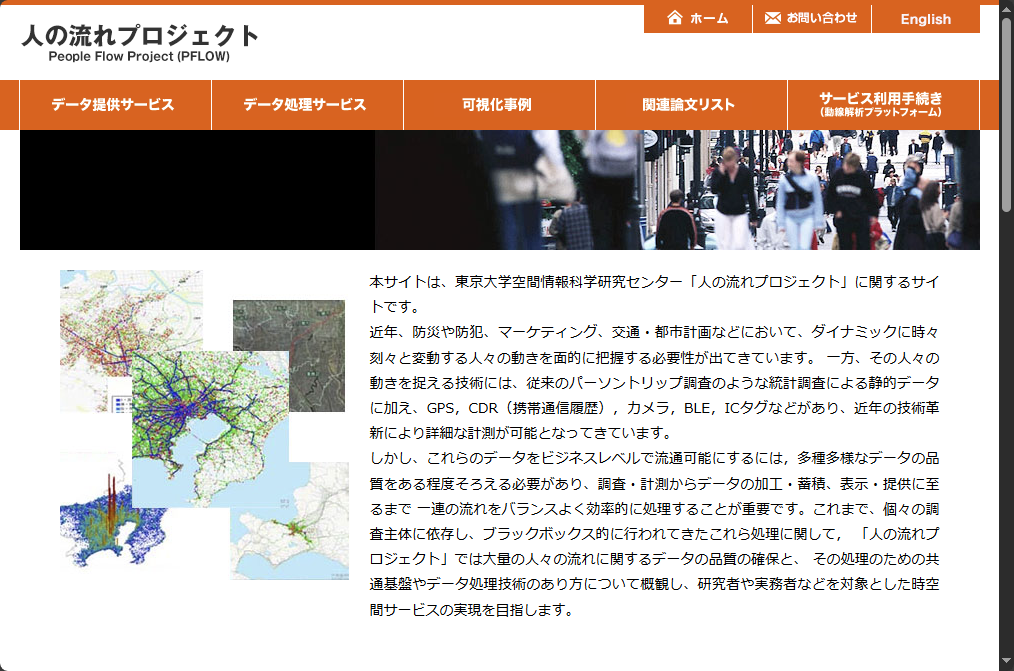Click the scrollbar up arrow
This screenshot has height=671, width=1014.
click(x=1005, y=8)
